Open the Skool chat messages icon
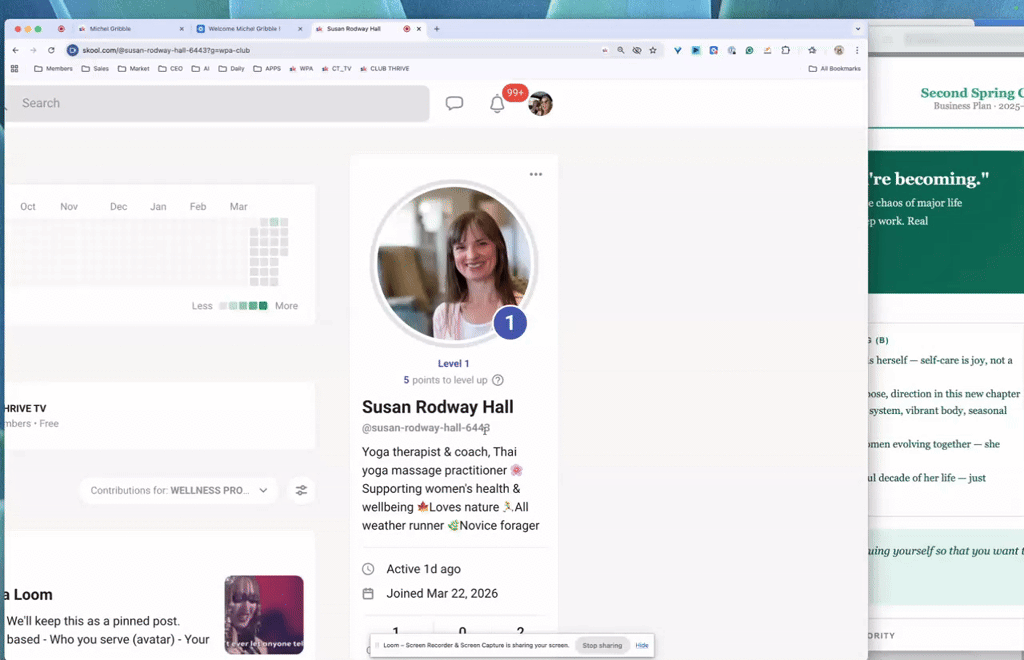This screenshot has width=1024, height=660. (x=455, y=103)
